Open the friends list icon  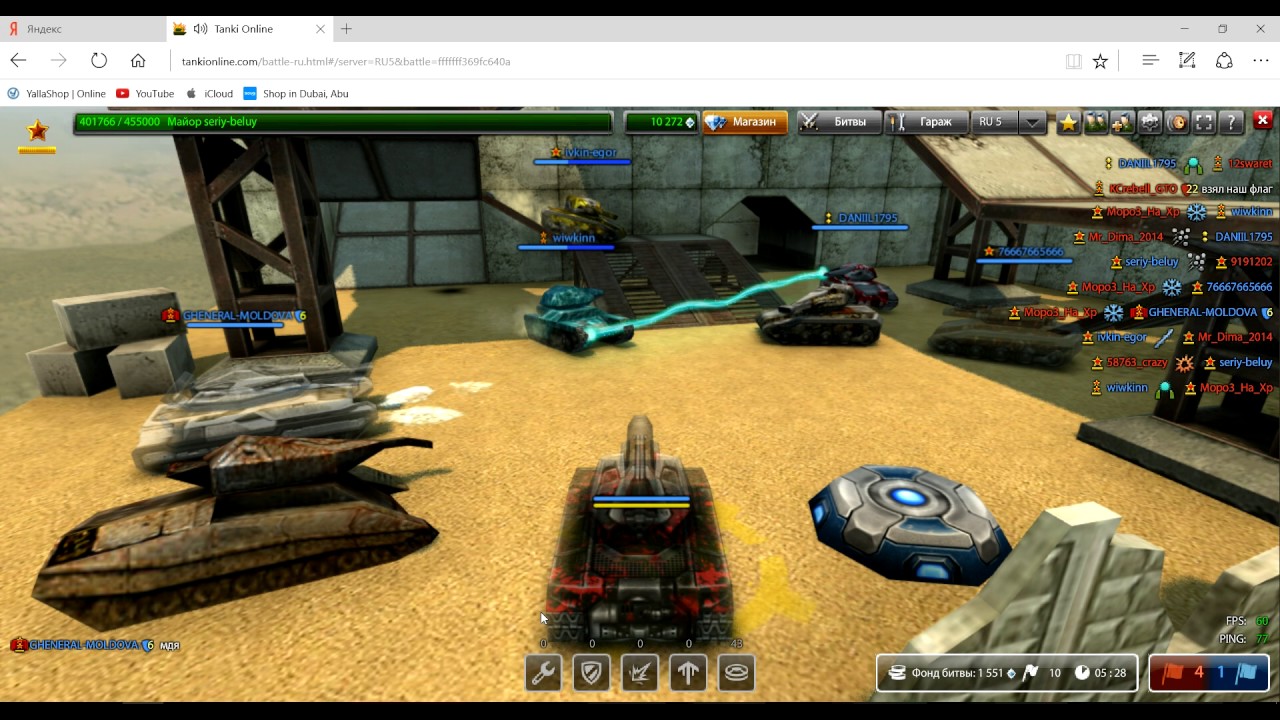[x=1096, y=122]
